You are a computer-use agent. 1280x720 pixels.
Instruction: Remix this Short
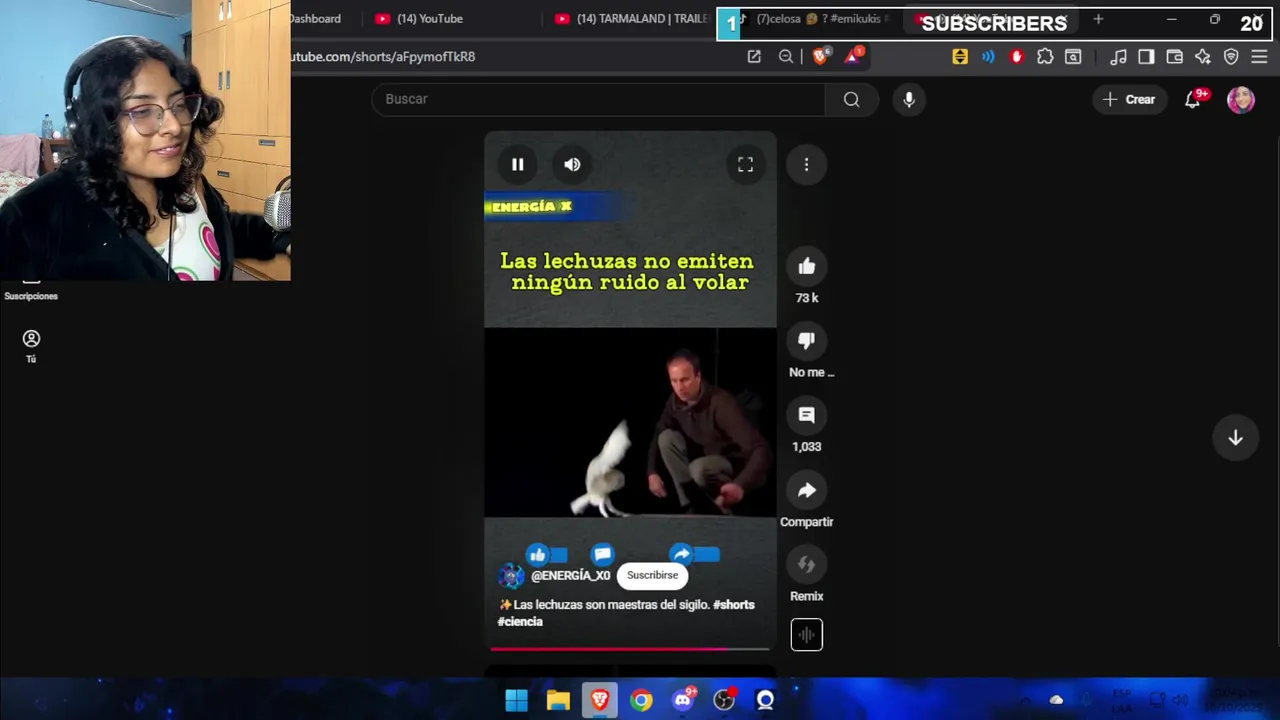tap(807, 564)
